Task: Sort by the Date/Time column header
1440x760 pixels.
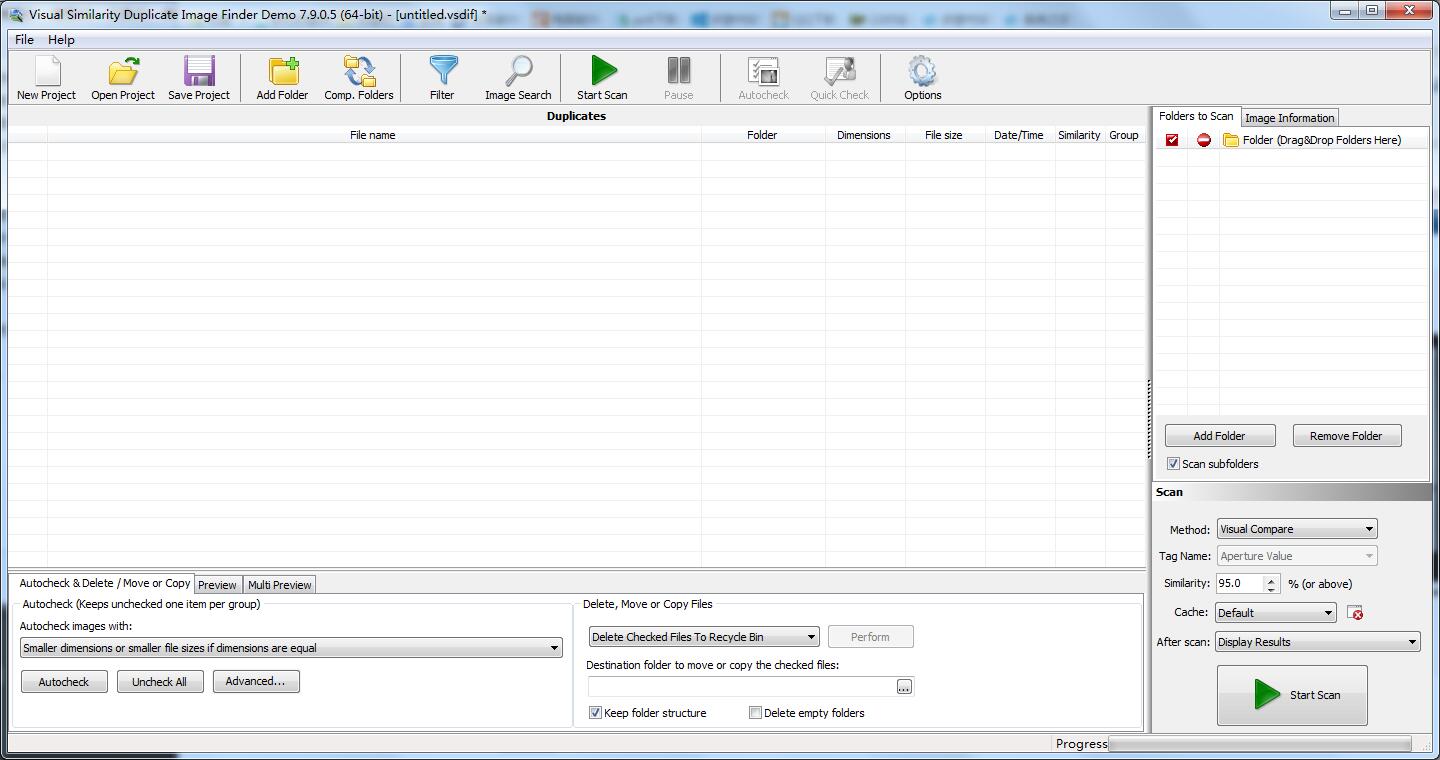Action: click(x=1019, y=135)
